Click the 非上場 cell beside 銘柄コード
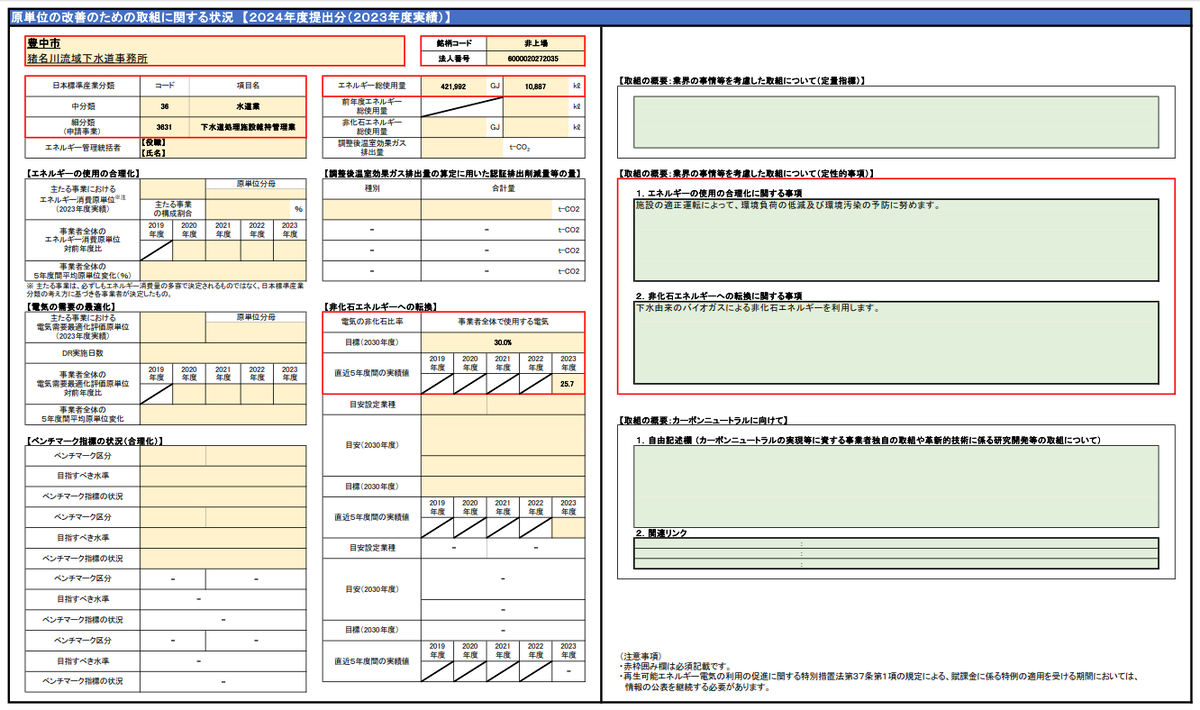The image size is (1200, 710). point(536,44)
